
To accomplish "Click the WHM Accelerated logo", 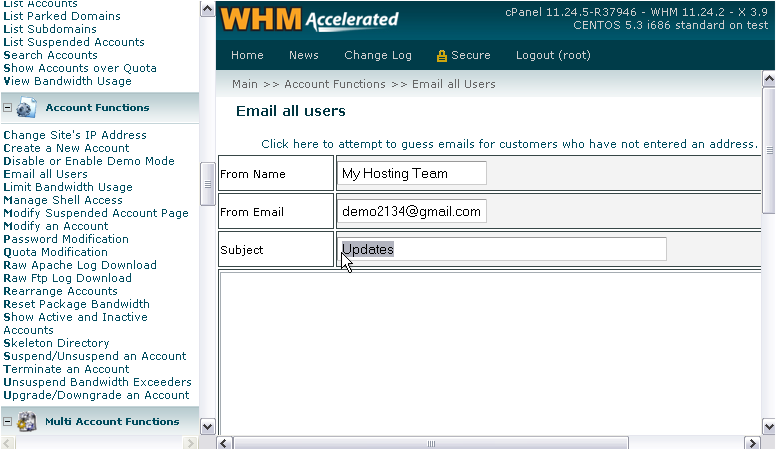I will [x=309, y=19].
